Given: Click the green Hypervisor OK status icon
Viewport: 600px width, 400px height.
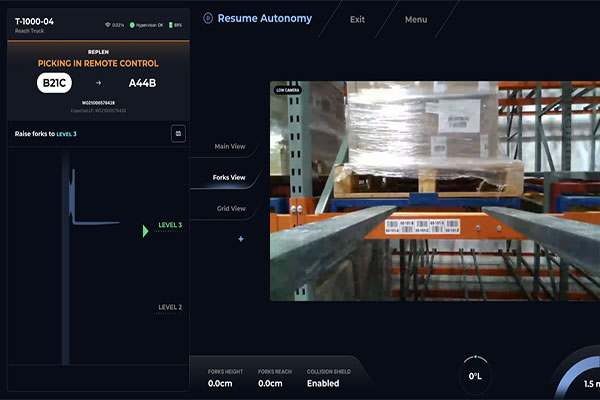Looking at the screenshot, I should pos(132,25).
